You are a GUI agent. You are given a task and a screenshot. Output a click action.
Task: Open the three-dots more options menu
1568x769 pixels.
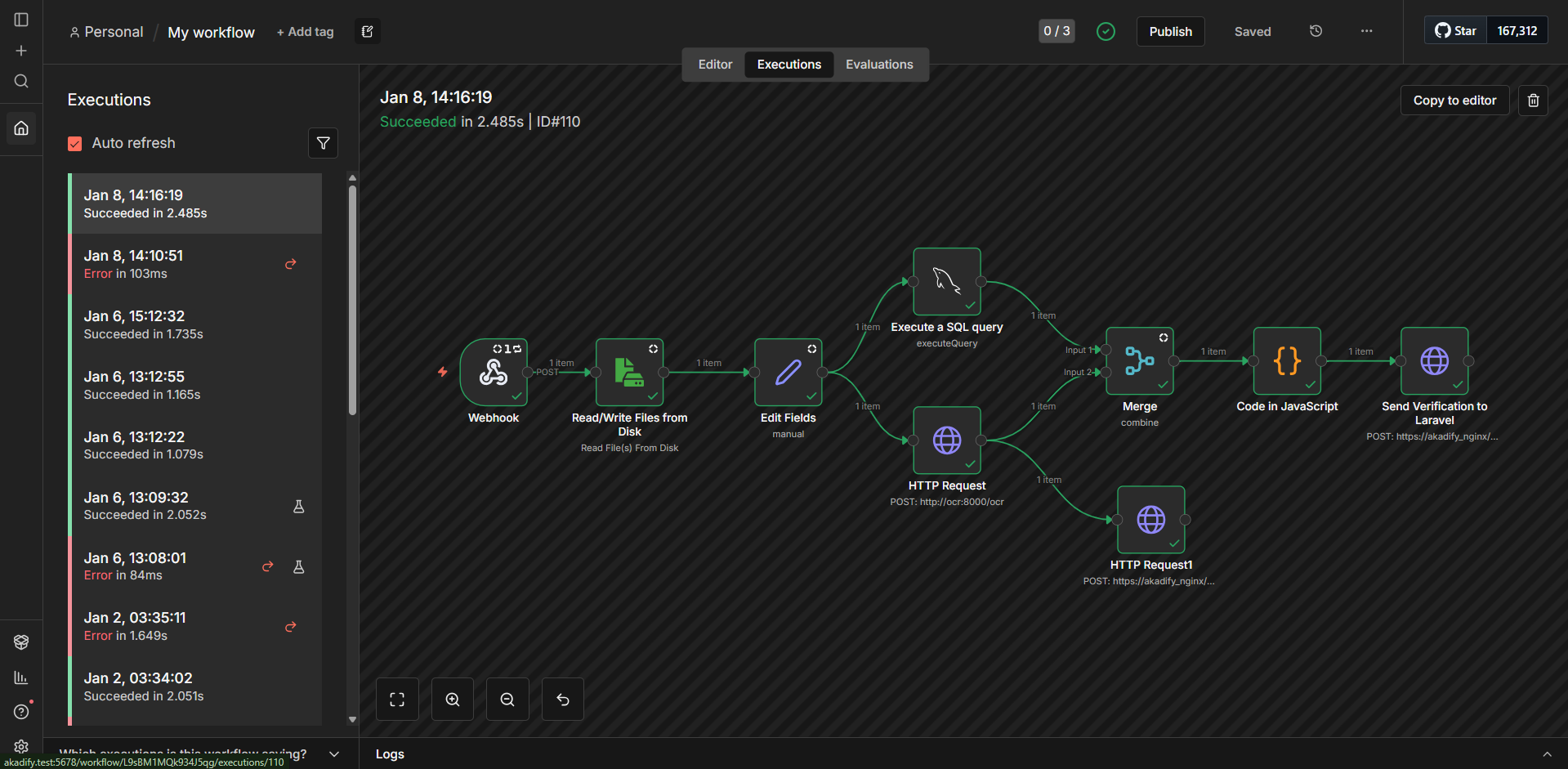[x=1366, y=31]
